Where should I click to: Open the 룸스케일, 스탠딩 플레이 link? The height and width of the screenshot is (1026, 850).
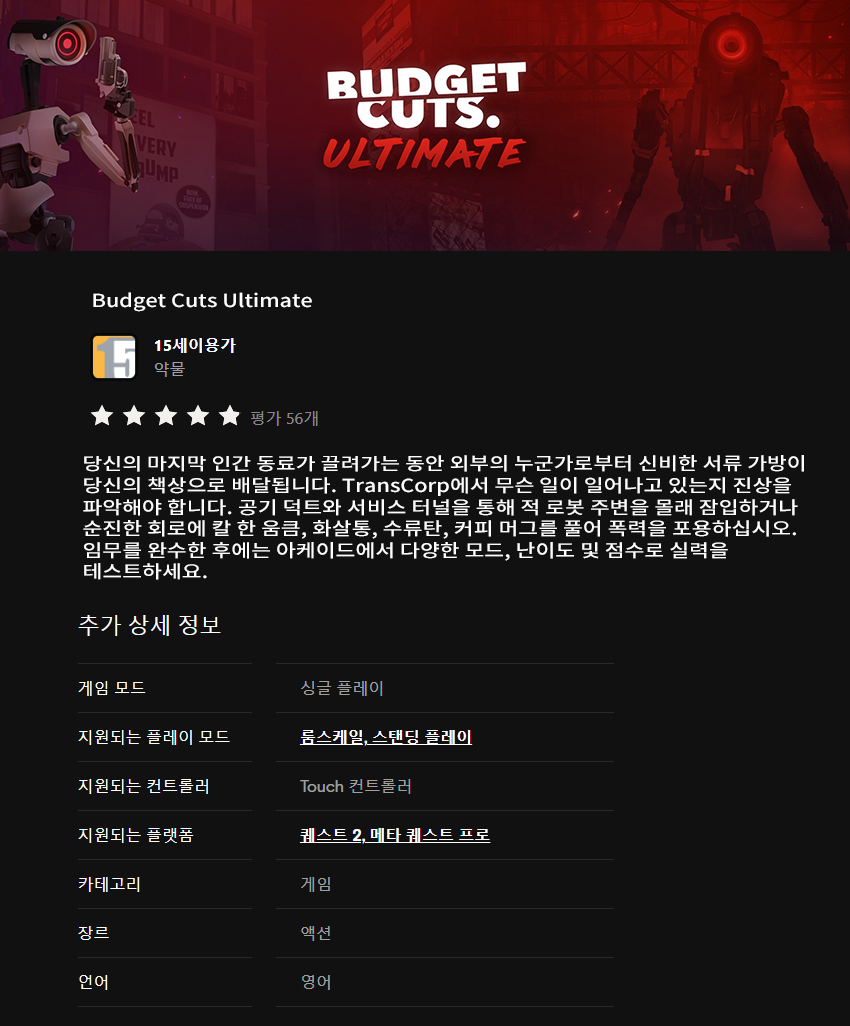[x=385, y=737]
